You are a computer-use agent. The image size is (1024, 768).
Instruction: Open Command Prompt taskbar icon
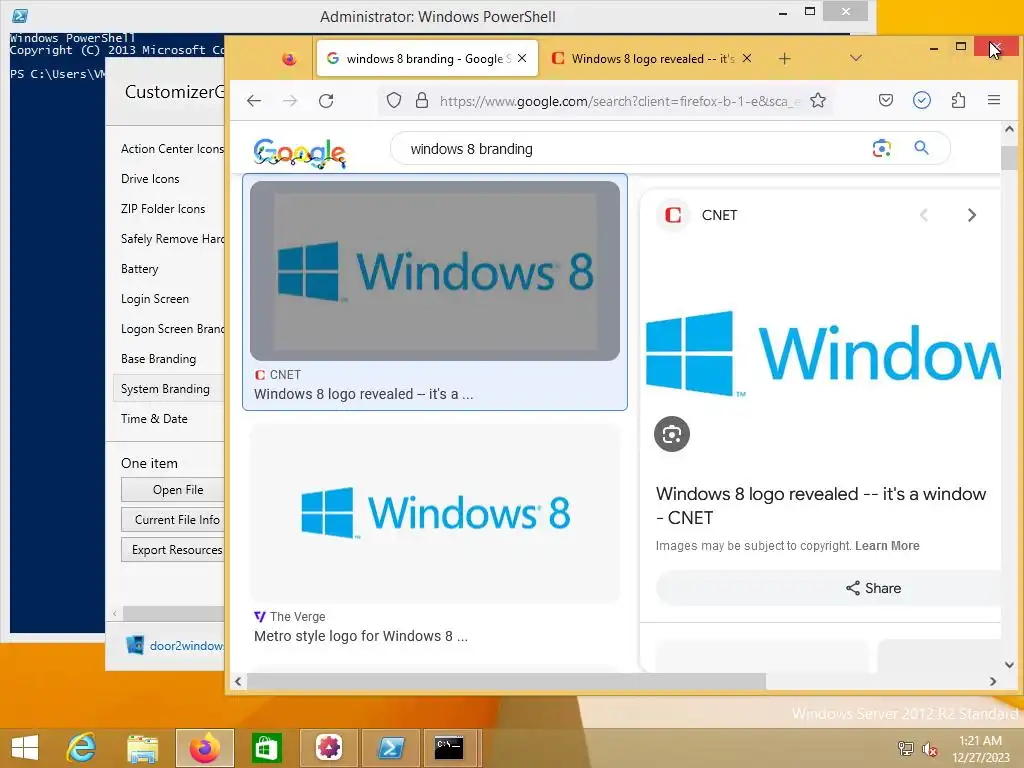point(449,747)
